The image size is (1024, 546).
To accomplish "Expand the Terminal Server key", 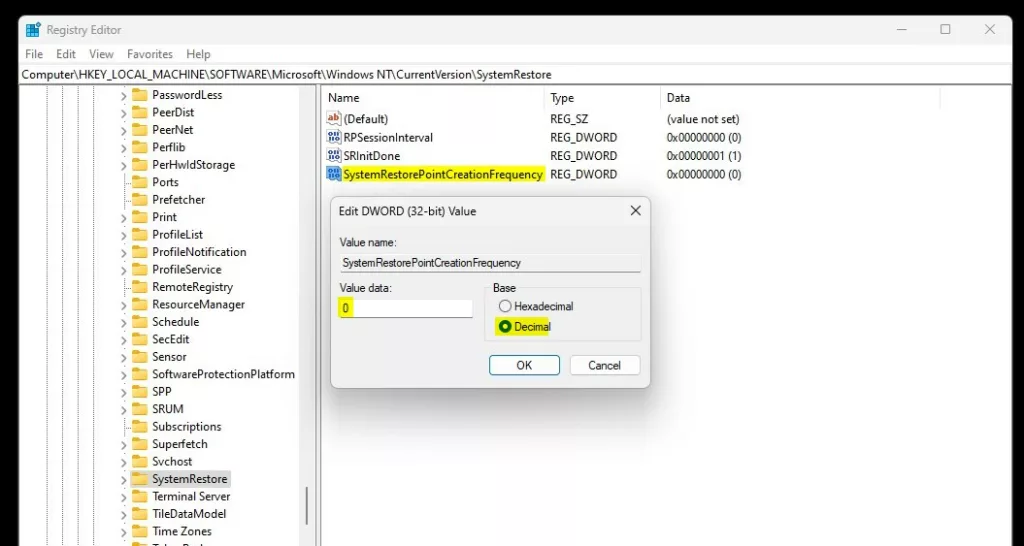I will [123, 497].
